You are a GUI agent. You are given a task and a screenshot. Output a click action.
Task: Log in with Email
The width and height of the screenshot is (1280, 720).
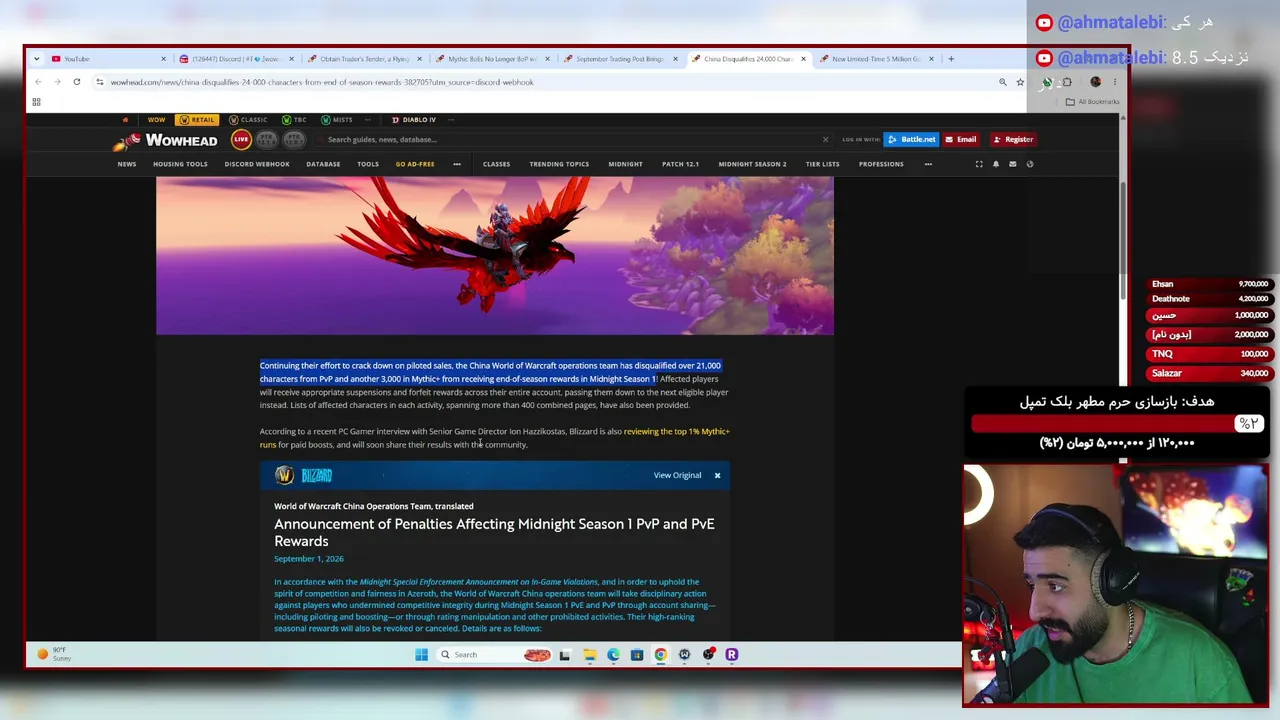961,139
